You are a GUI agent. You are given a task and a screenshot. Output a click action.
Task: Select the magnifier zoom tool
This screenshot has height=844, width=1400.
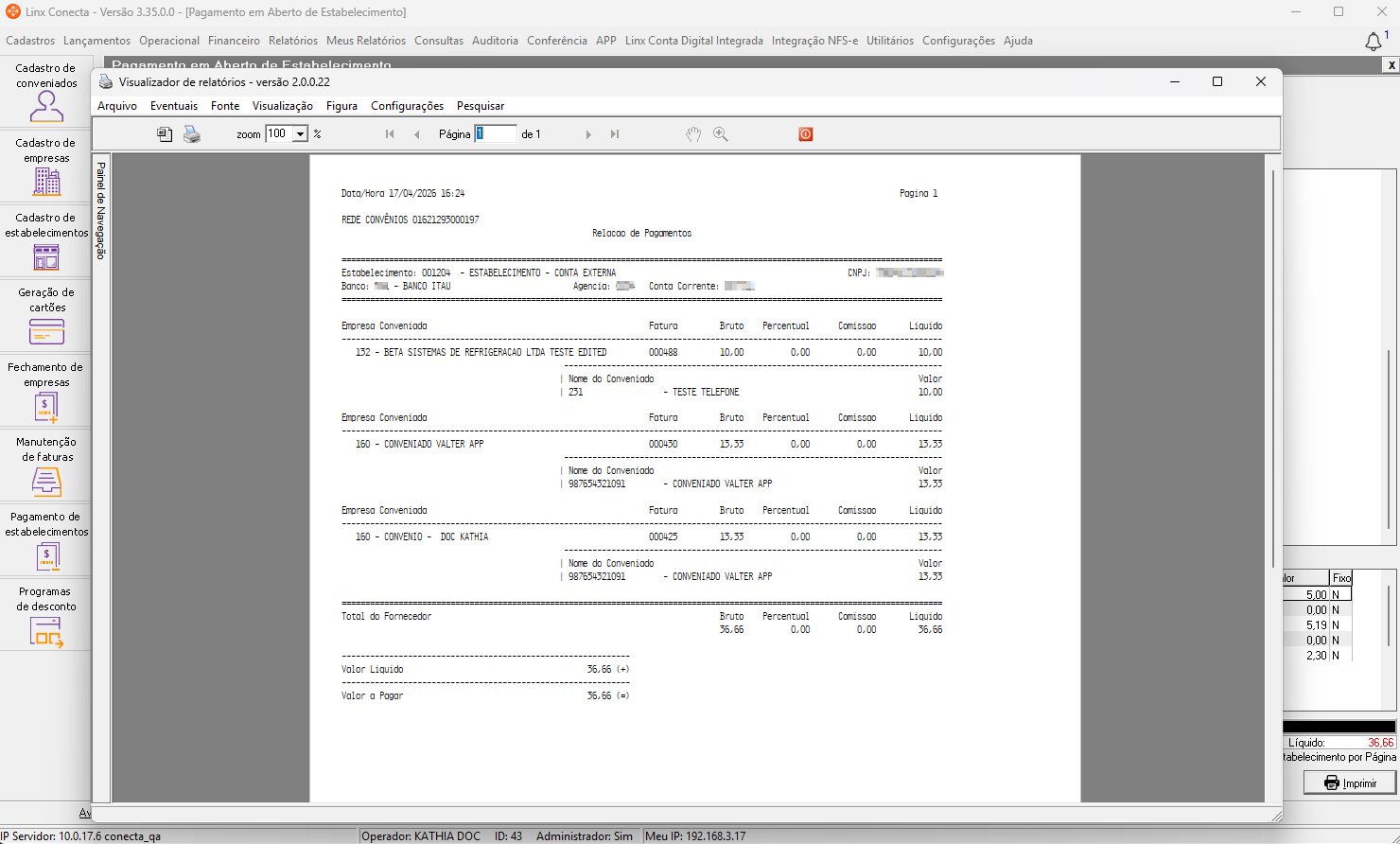[x=721, y=134]
